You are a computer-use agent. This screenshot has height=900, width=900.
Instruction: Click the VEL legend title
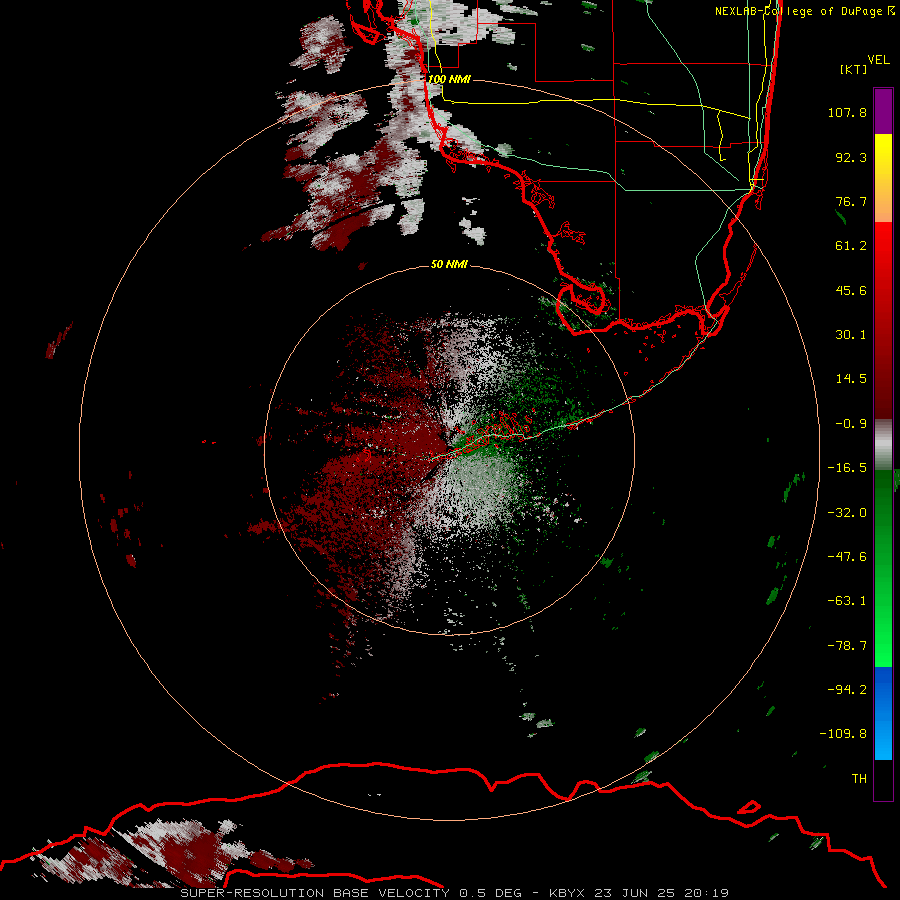[878, 60]
